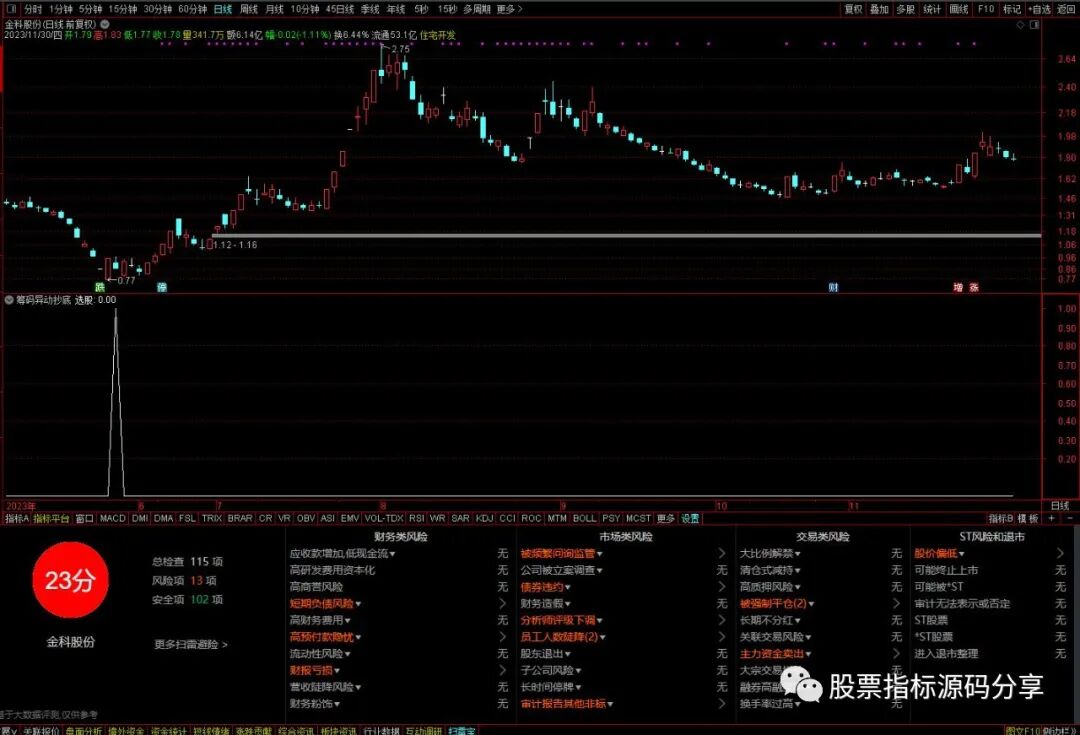
Task: Click the diamond icon at chart top-right
Action: click(1020, 24)
